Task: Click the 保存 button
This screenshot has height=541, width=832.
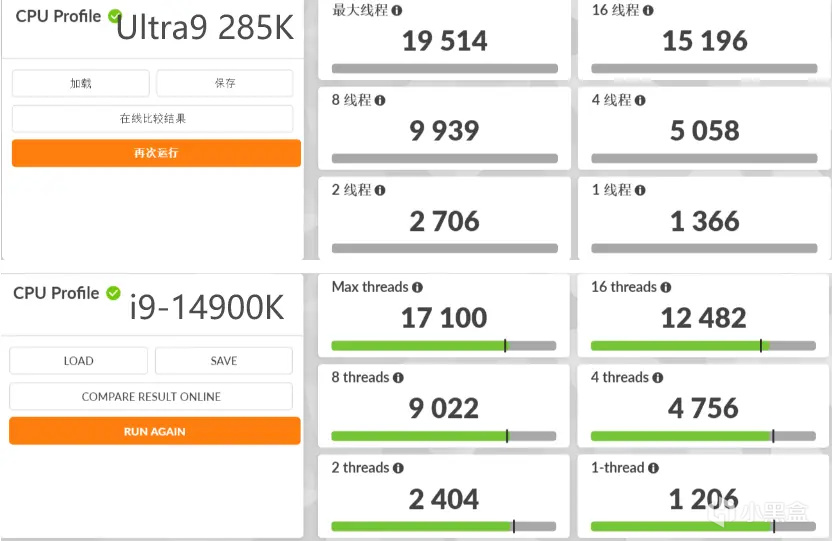Action: click(224, 83)
